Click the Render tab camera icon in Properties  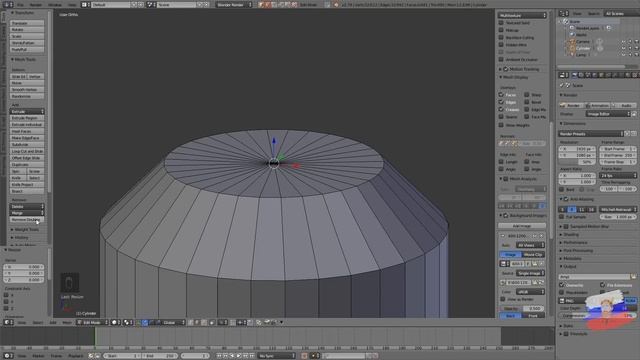pos(574,75)
